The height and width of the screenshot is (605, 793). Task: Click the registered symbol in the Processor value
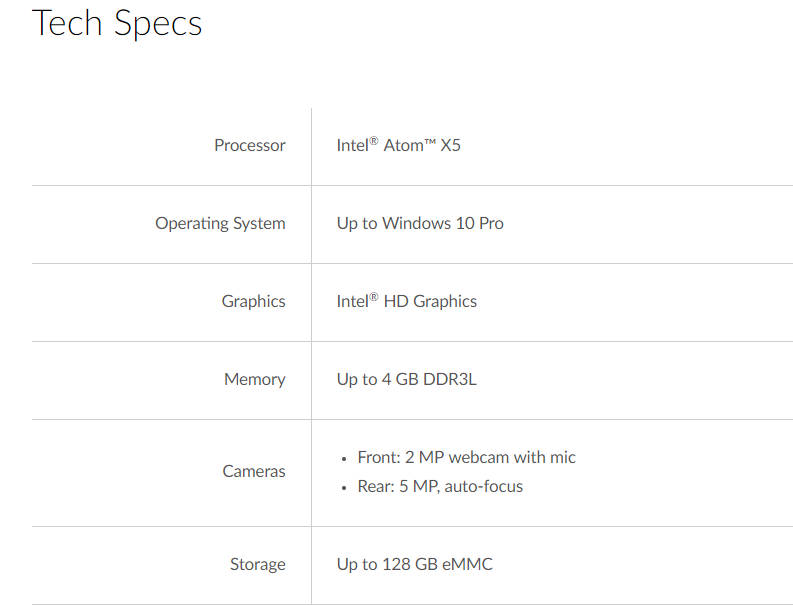(374, 141)
